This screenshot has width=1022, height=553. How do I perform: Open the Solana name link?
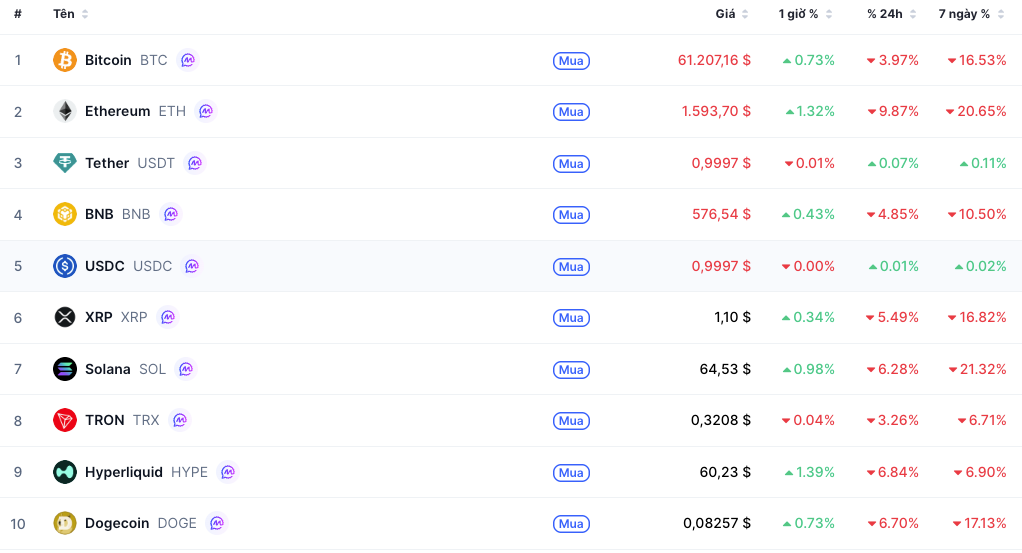108,369
